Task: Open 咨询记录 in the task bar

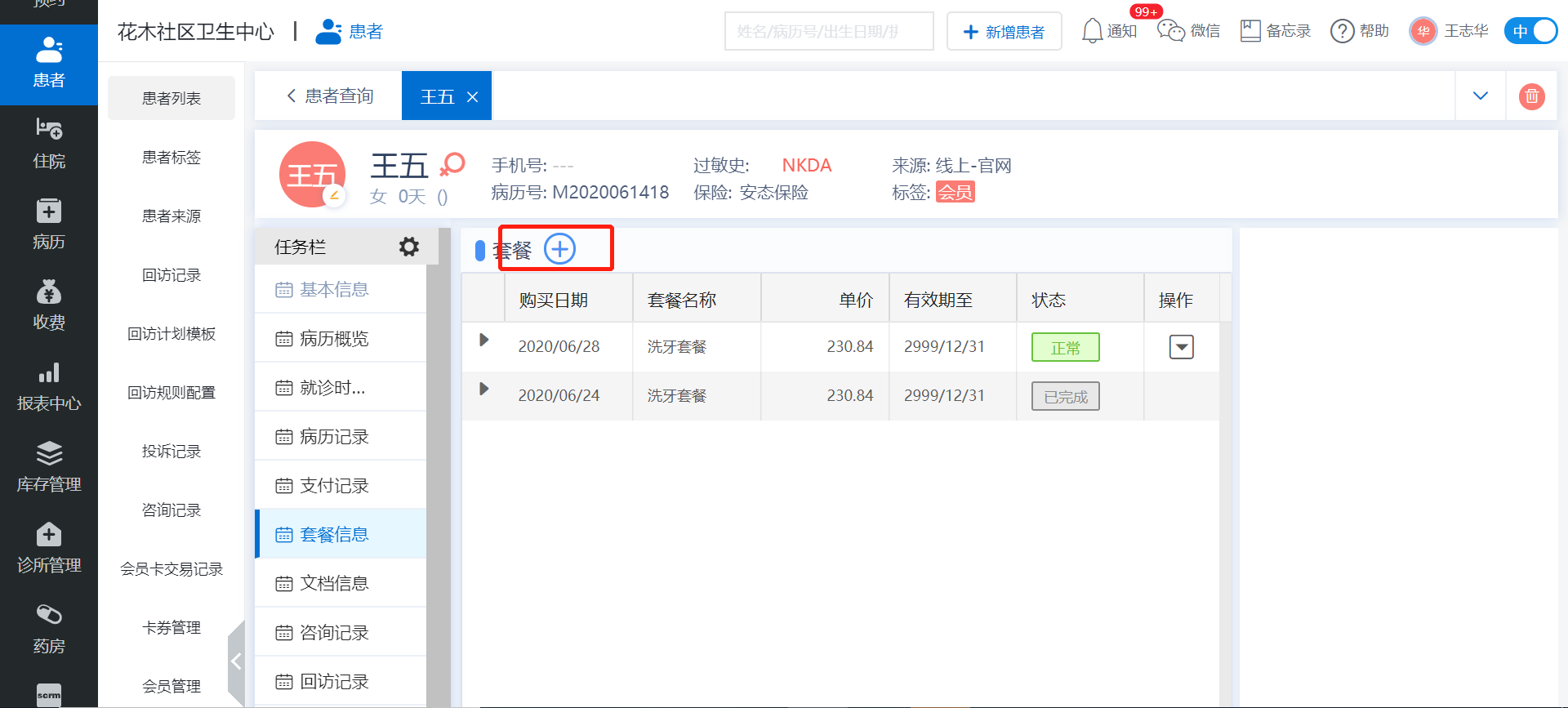Action: tap(341, 632)
